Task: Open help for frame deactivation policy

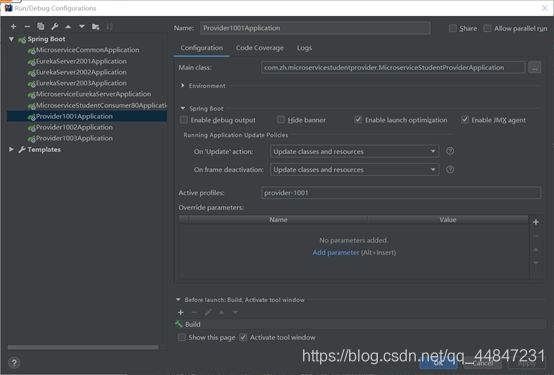Action: click(x=450, y=170)
